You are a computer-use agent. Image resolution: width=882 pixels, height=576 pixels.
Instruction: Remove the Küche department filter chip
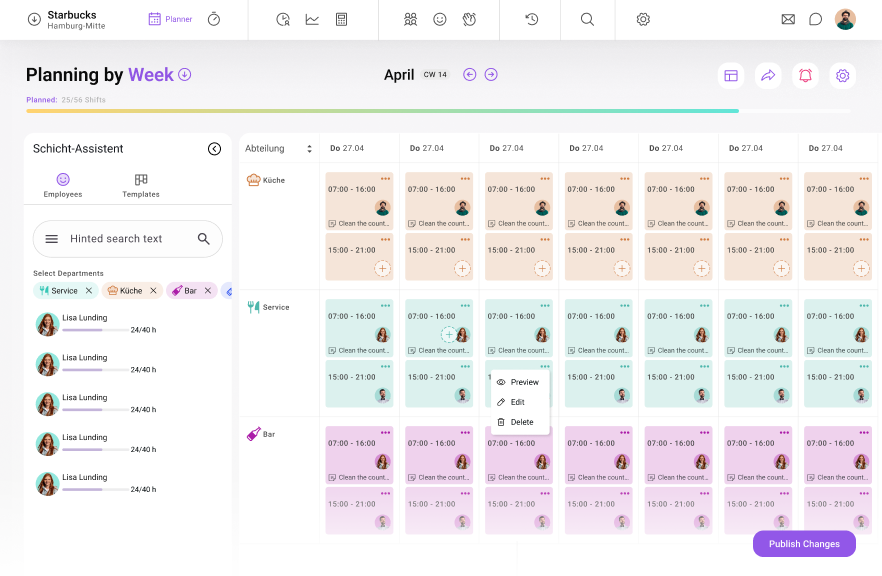153,291
